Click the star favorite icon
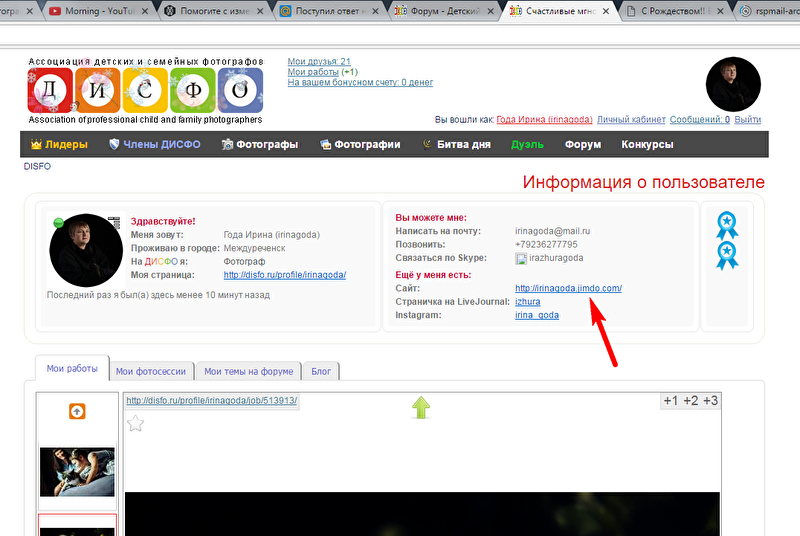This screenshot has height=536, width=800. click(x=136, y=424)
